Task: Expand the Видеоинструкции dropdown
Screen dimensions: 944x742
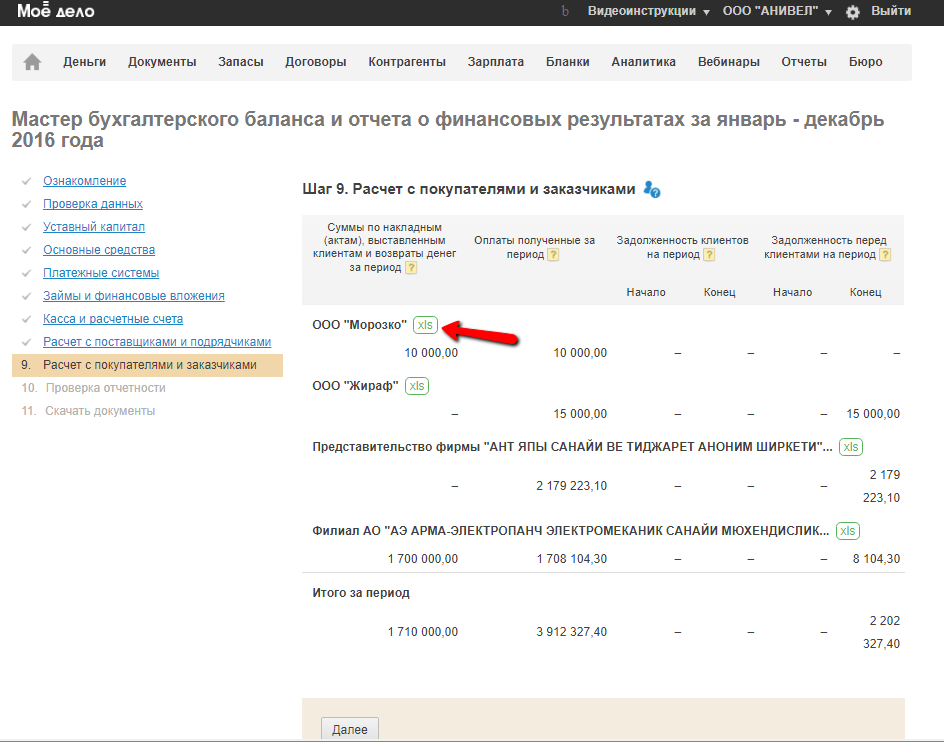Action: coord(648,11)
